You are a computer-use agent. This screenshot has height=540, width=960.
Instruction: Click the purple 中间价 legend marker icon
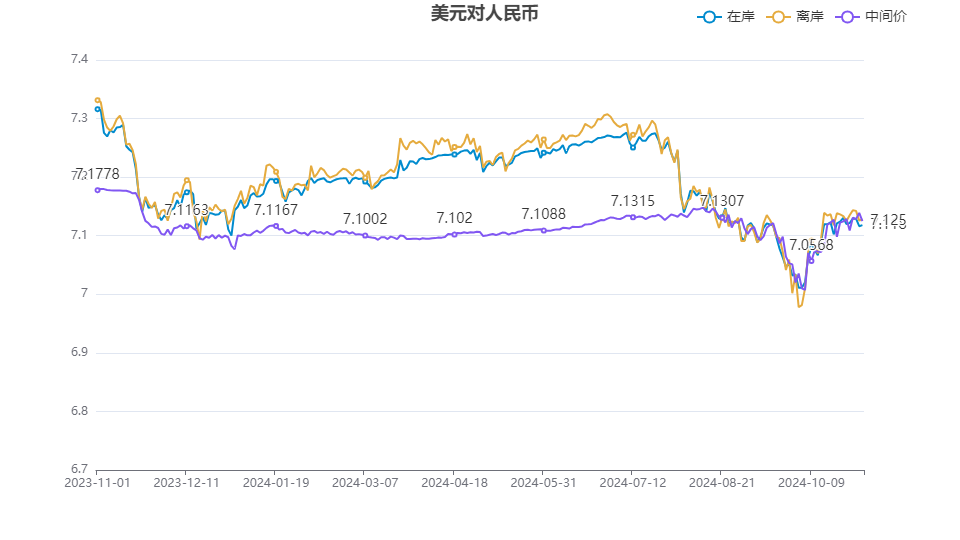(x=849, y=17)
